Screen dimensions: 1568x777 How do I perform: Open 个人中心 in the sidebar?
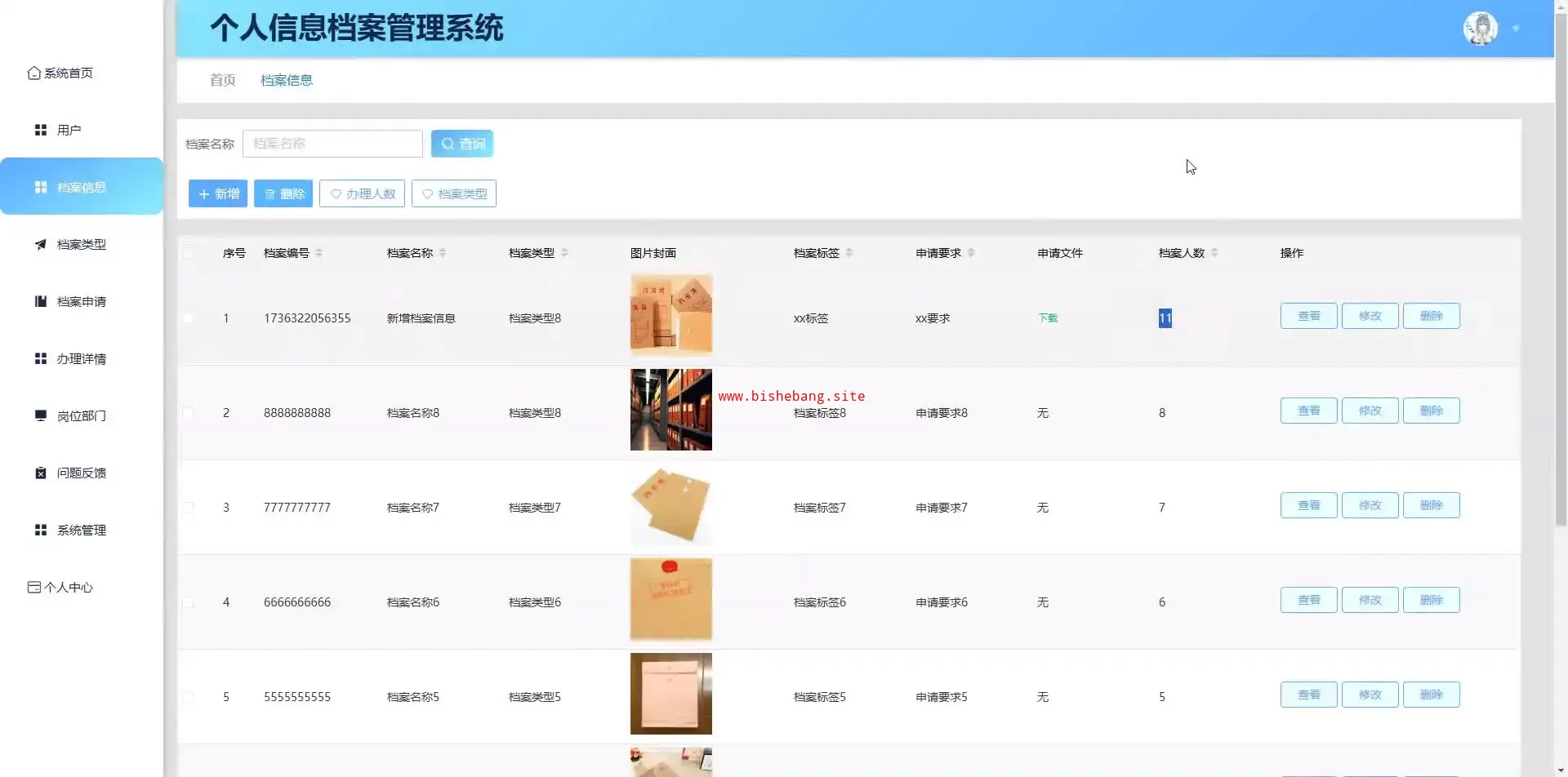point(60,588)
